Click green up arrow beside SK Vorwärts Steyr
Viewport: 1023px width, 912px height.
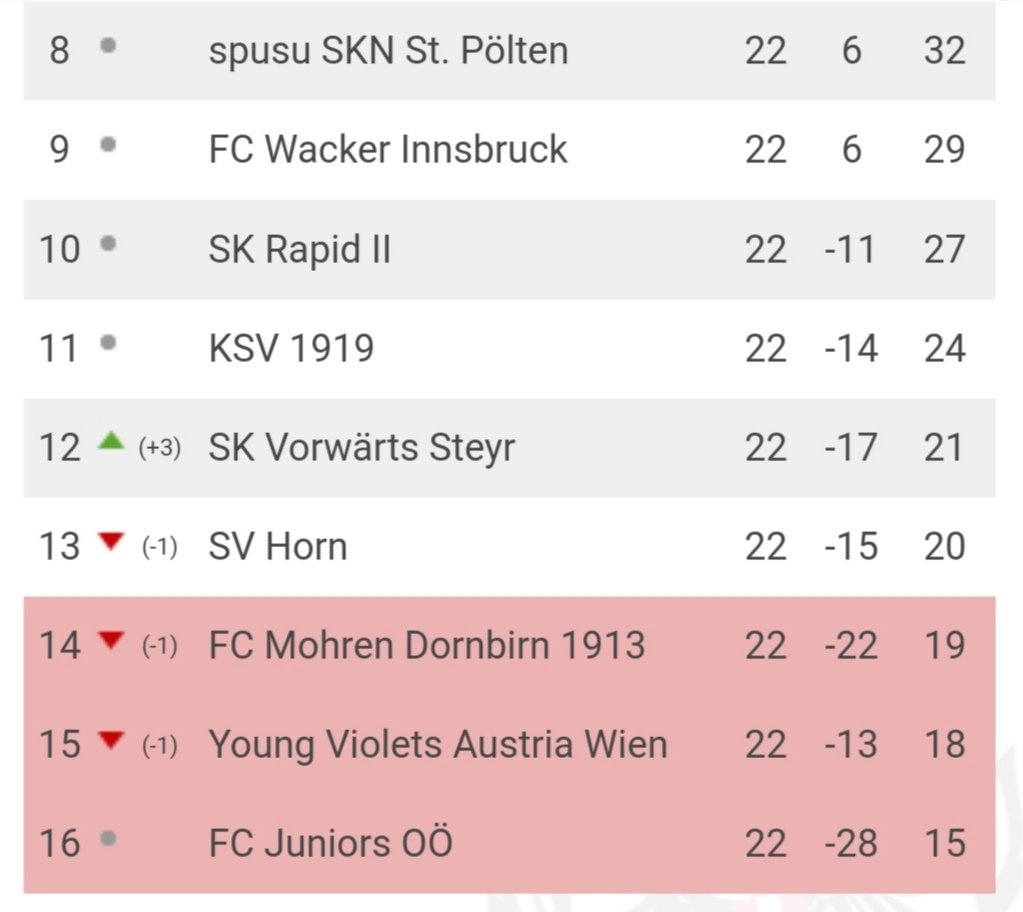[111, 441]
